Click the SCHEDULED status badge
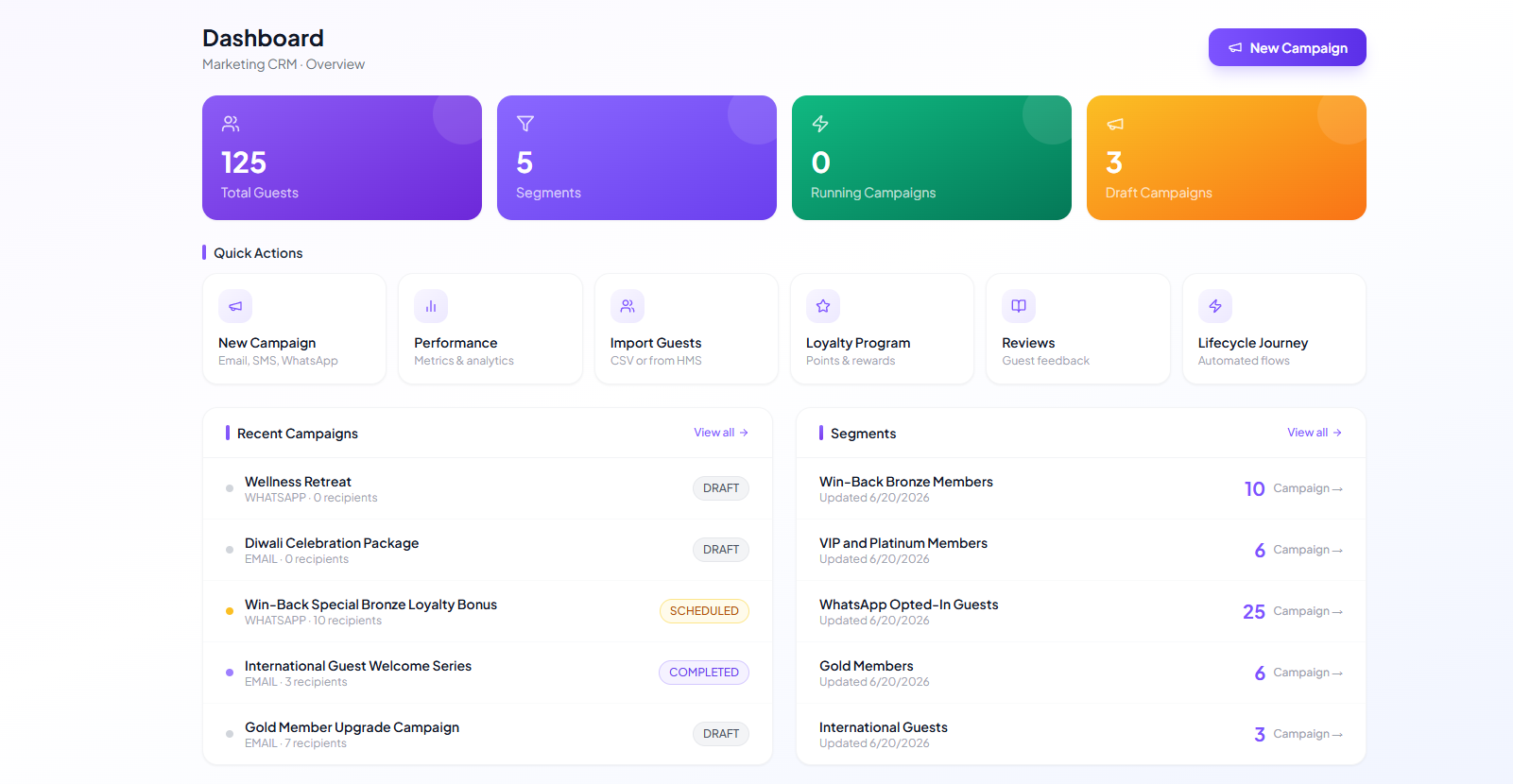1513x784 pixels. pos(704,611)
